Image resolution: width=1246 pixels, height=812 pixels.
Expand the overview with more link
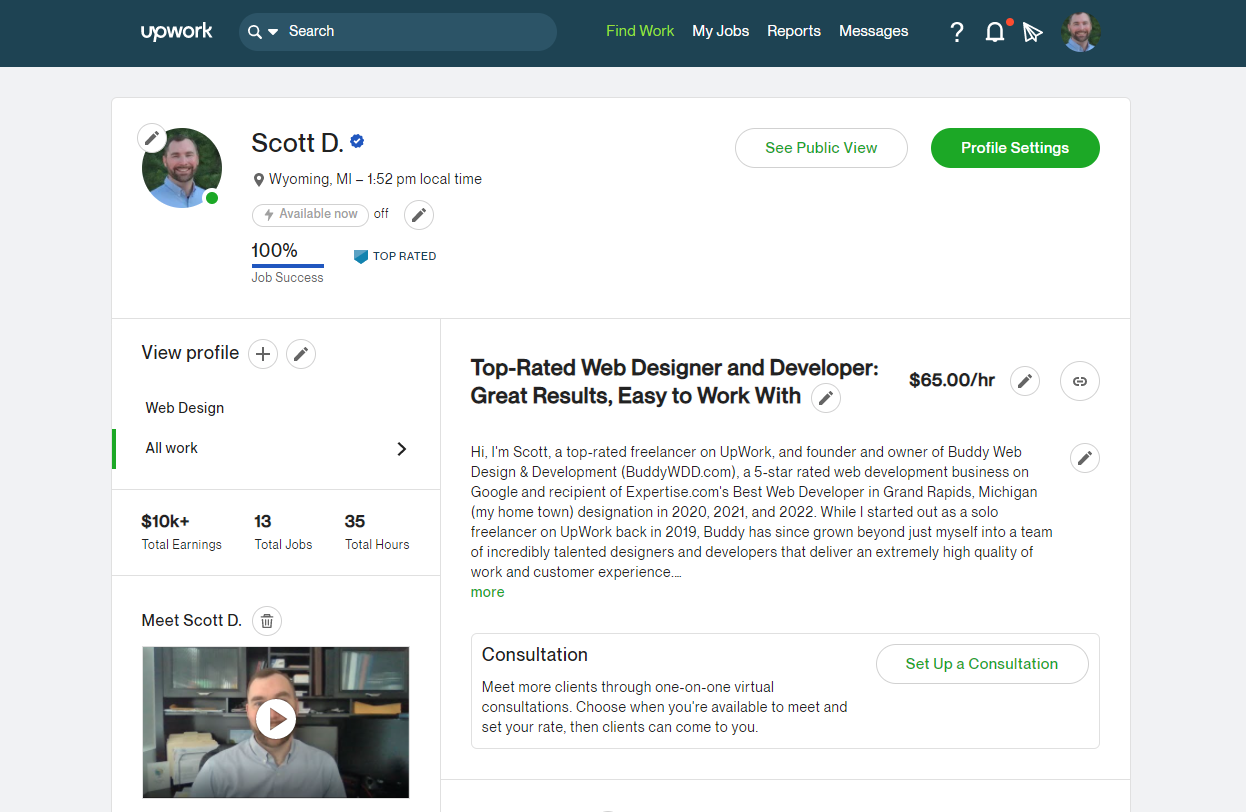[x=488, y=592]
